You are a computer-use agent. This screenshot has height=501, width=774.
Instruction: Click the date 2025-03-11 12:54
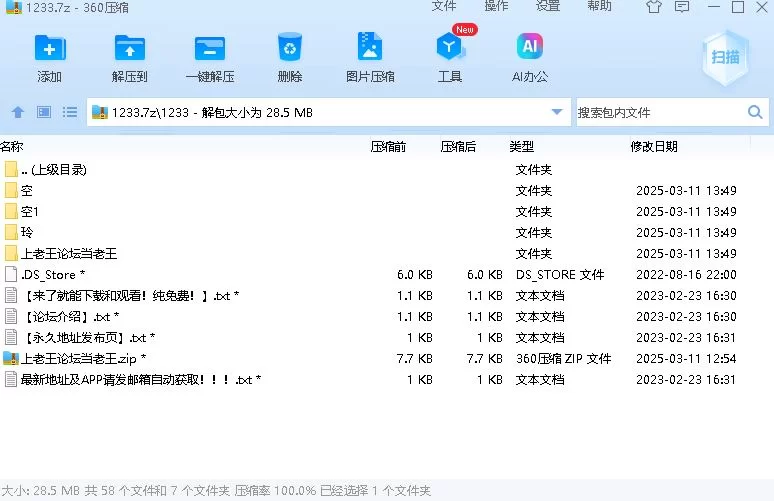pyautogui.click(x=686, y=358)
